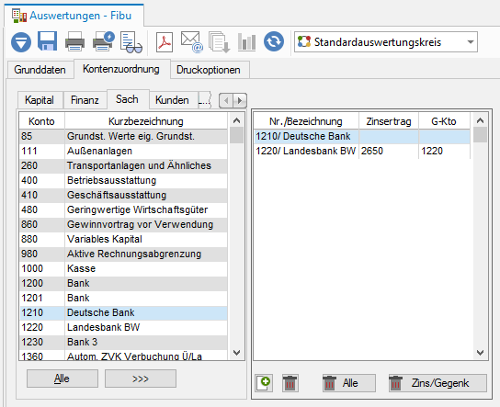Screen dimensions: 500x407
Task: Switch to Grunddaten tab
Action: click(40, 70)
